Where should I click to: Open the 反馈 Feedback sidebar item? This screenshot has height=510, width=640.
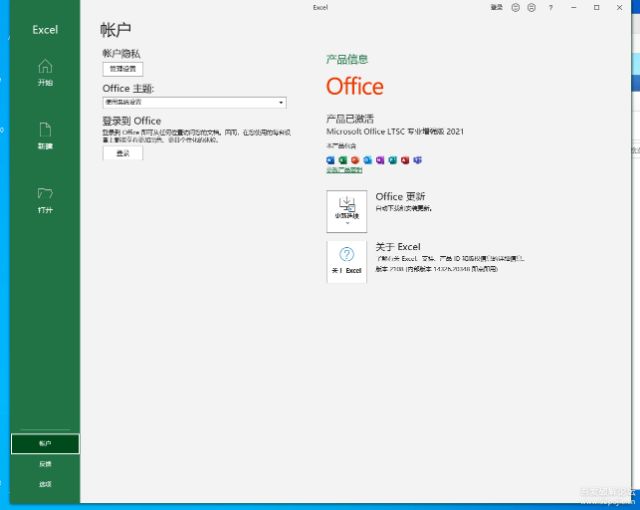tap(45, 464)
